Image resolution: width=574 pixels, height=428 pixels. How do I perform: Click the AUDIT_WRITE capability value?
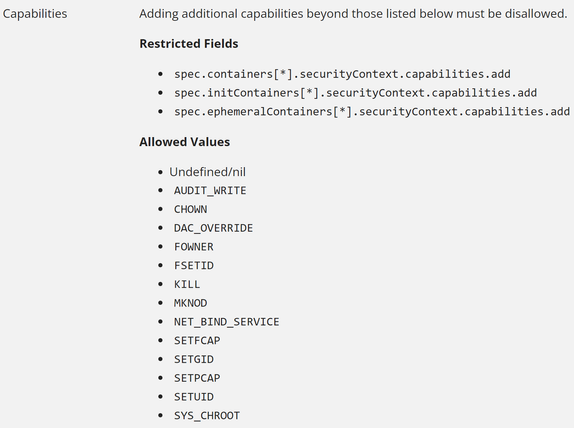(210, 190)
